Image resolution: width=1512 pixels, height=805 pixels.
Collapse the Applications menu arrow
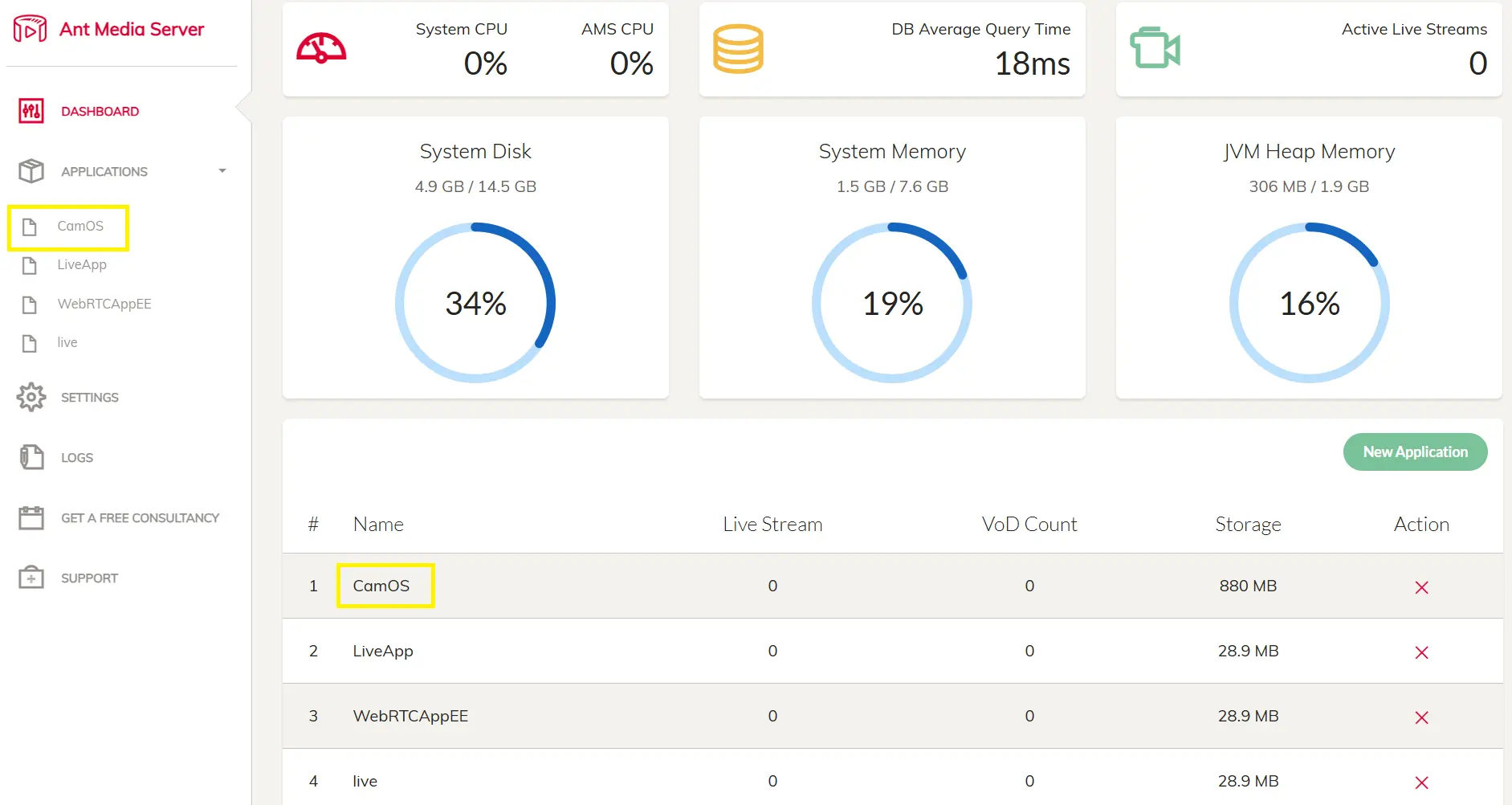[x=222, y=171]
